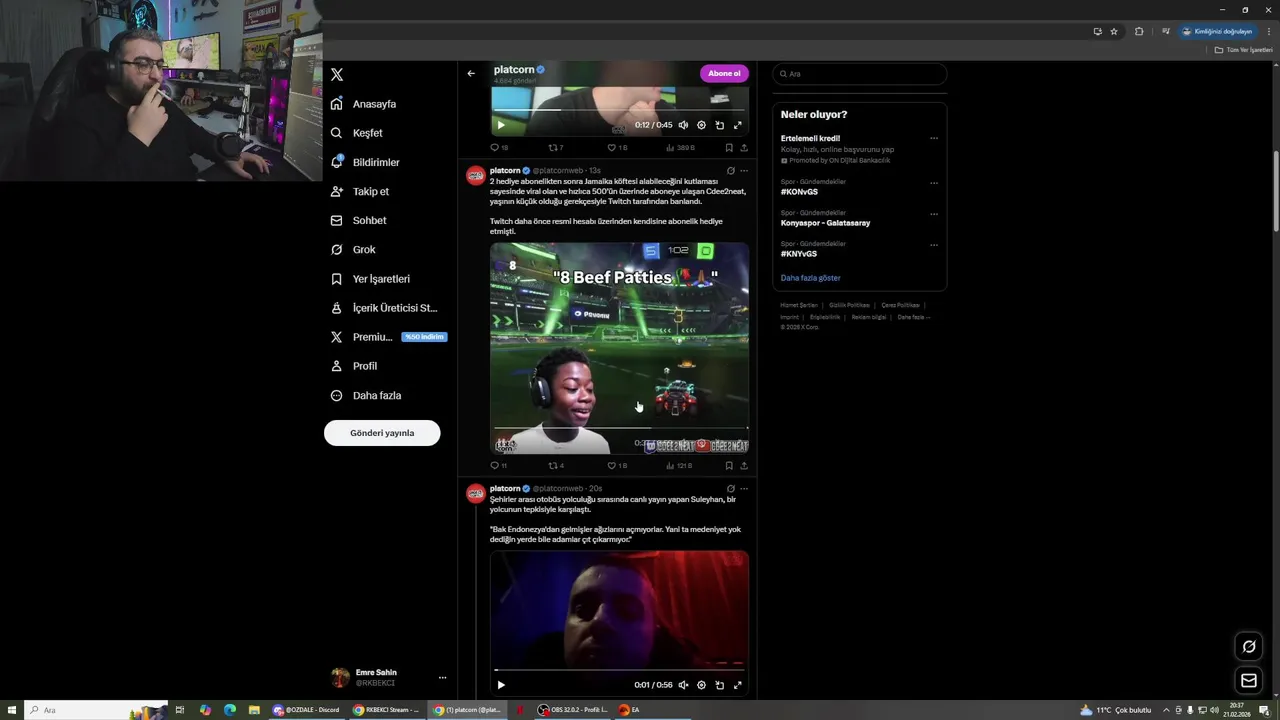Image resolution: width=1280 pixels, height=720 pixels.
Task: Bookmark the Cdee2neat post
Action: point(729,466)
